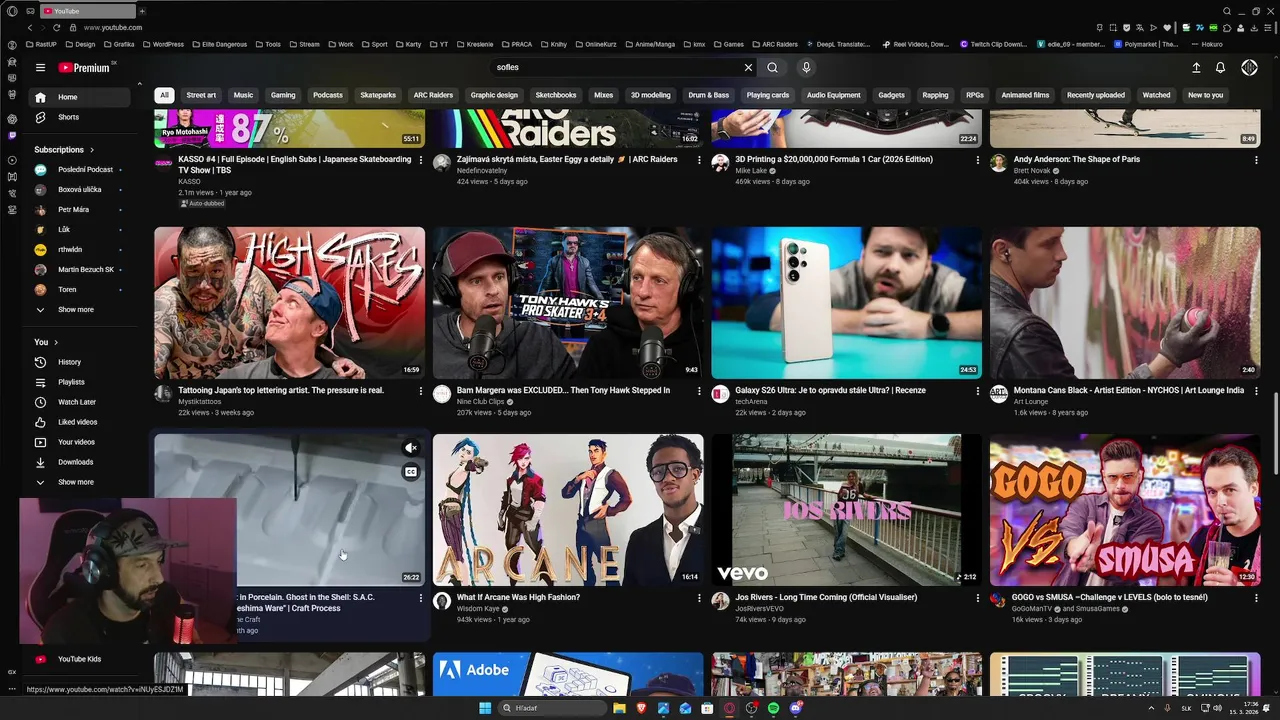Open YouTube Kids in the sidebar
1280x720 pixels.
[x=80, y=659]
